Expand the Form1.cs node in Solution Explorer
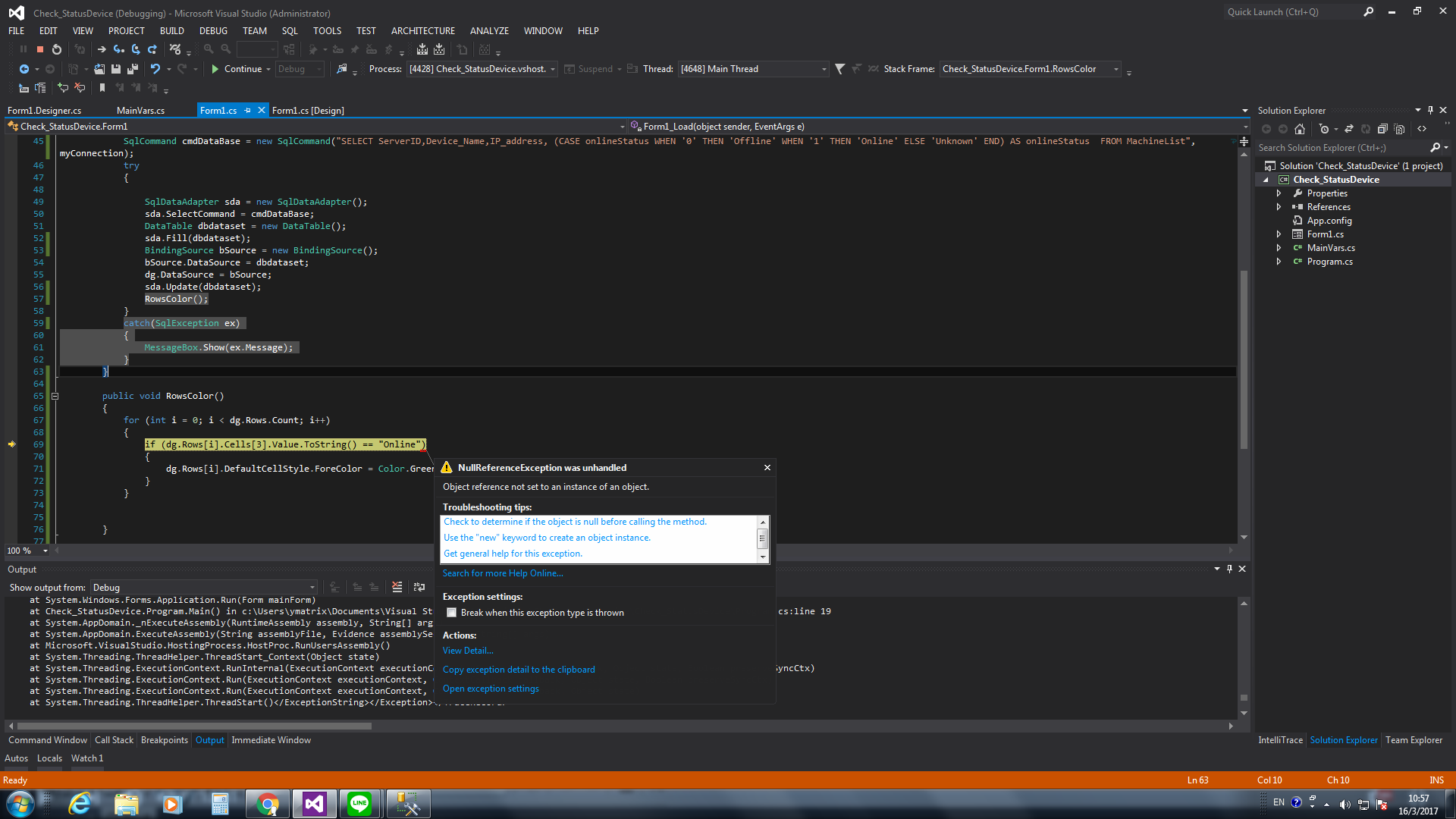This screenshot has height=819, width=1456. point(1279,234)
